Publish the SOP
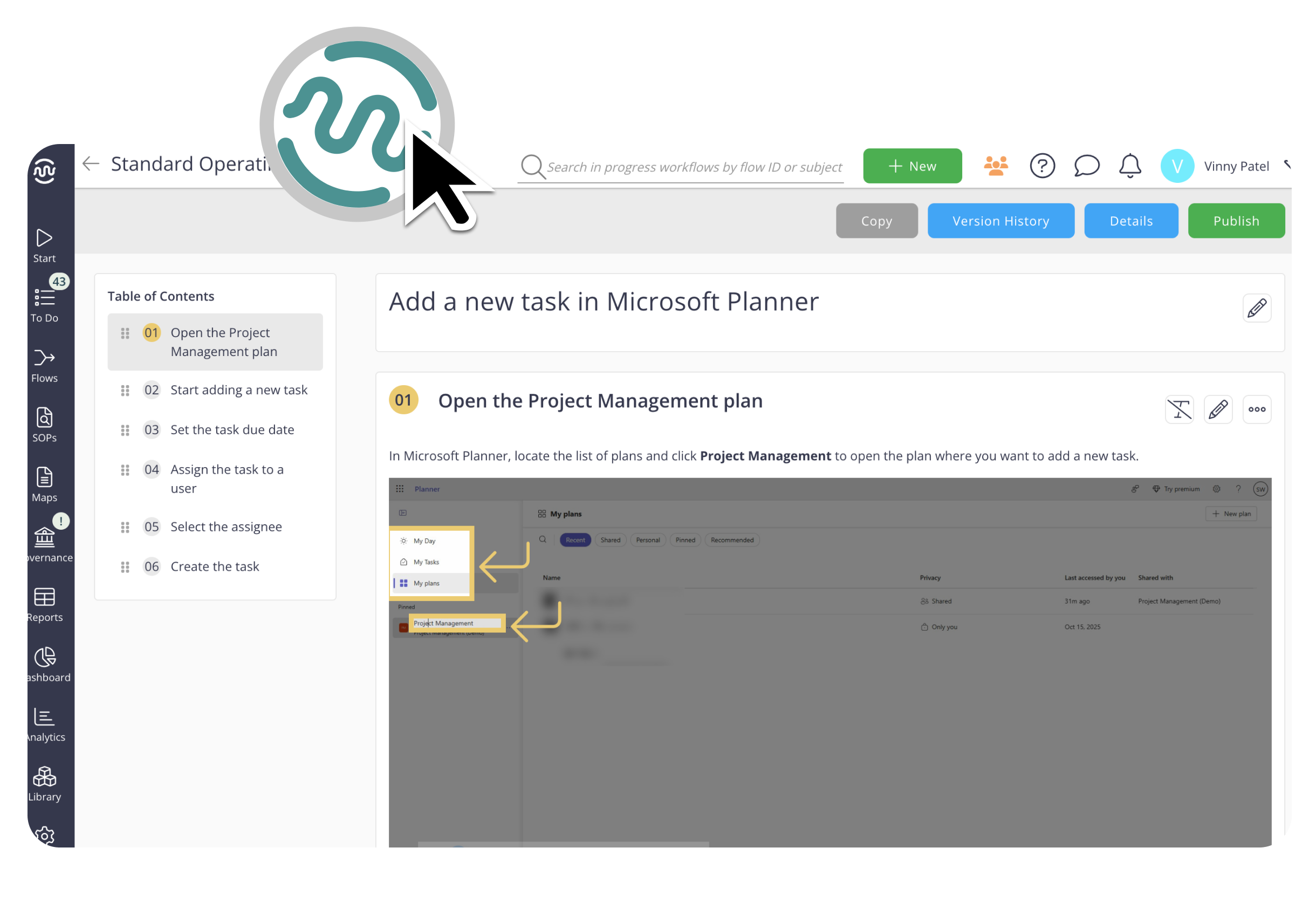Viewport: 1316px width, 916px height. tap(1236, 221)
